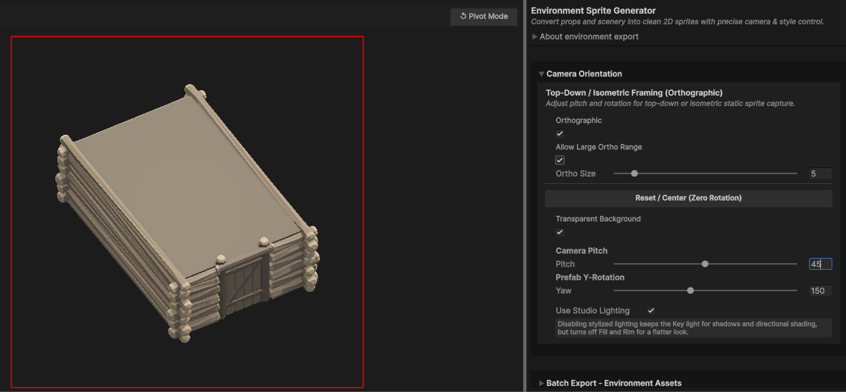846x392 pixels.
Task: Click the log cabin preview image
Action: pos(187,213)
